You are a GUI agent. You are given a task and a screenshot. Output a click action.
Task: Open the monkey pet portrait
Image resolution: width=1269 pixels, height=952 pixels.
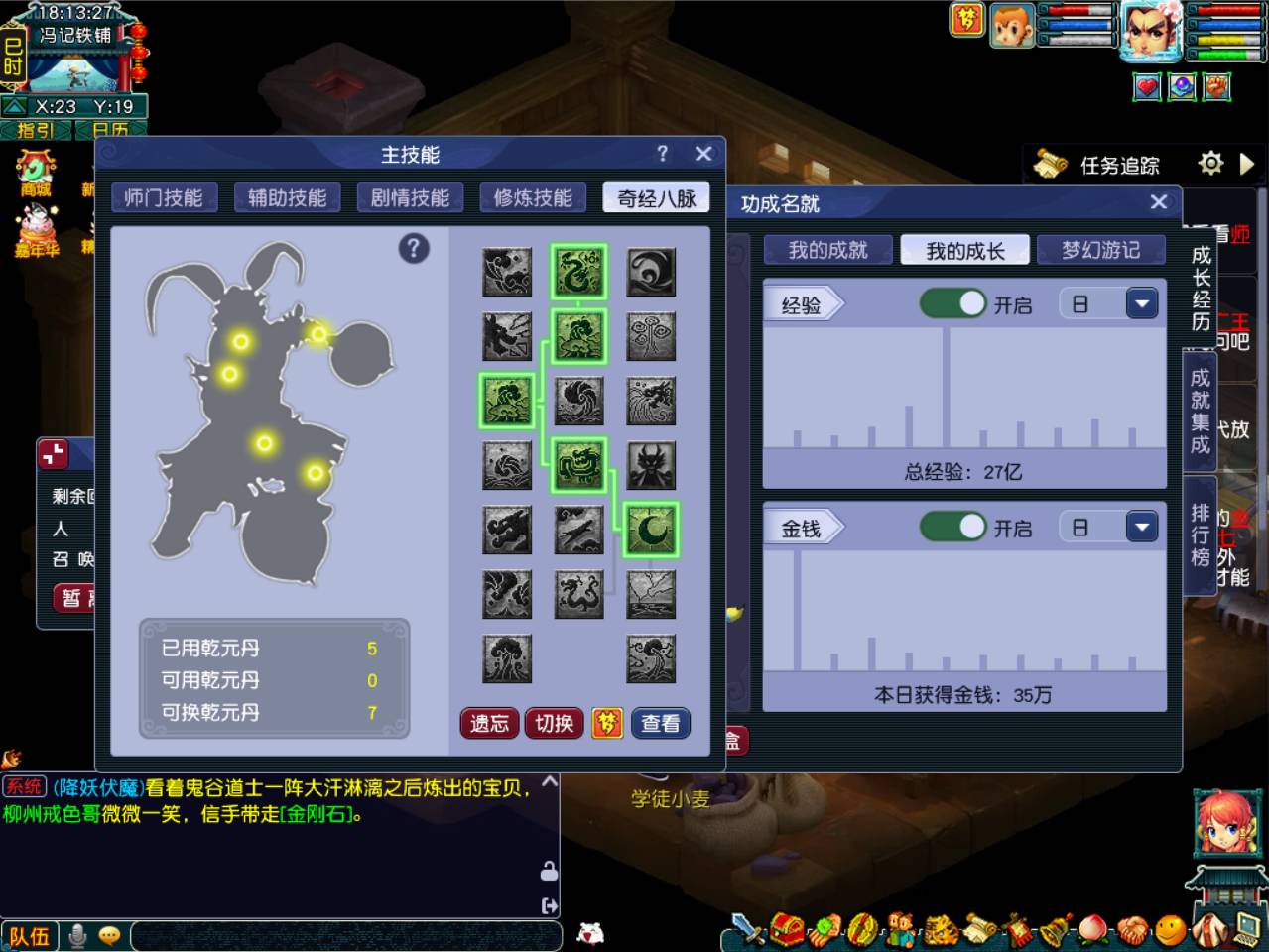[1013, 25]
